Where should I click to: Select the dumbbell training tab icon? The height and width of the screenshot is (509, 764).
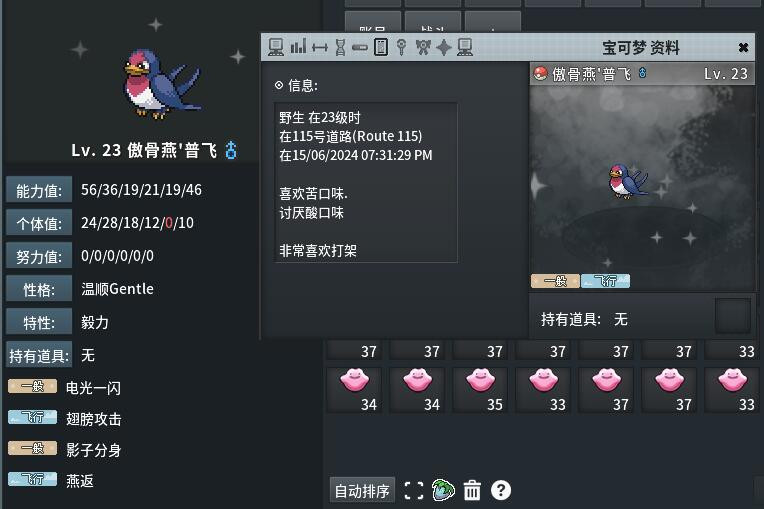320,47
